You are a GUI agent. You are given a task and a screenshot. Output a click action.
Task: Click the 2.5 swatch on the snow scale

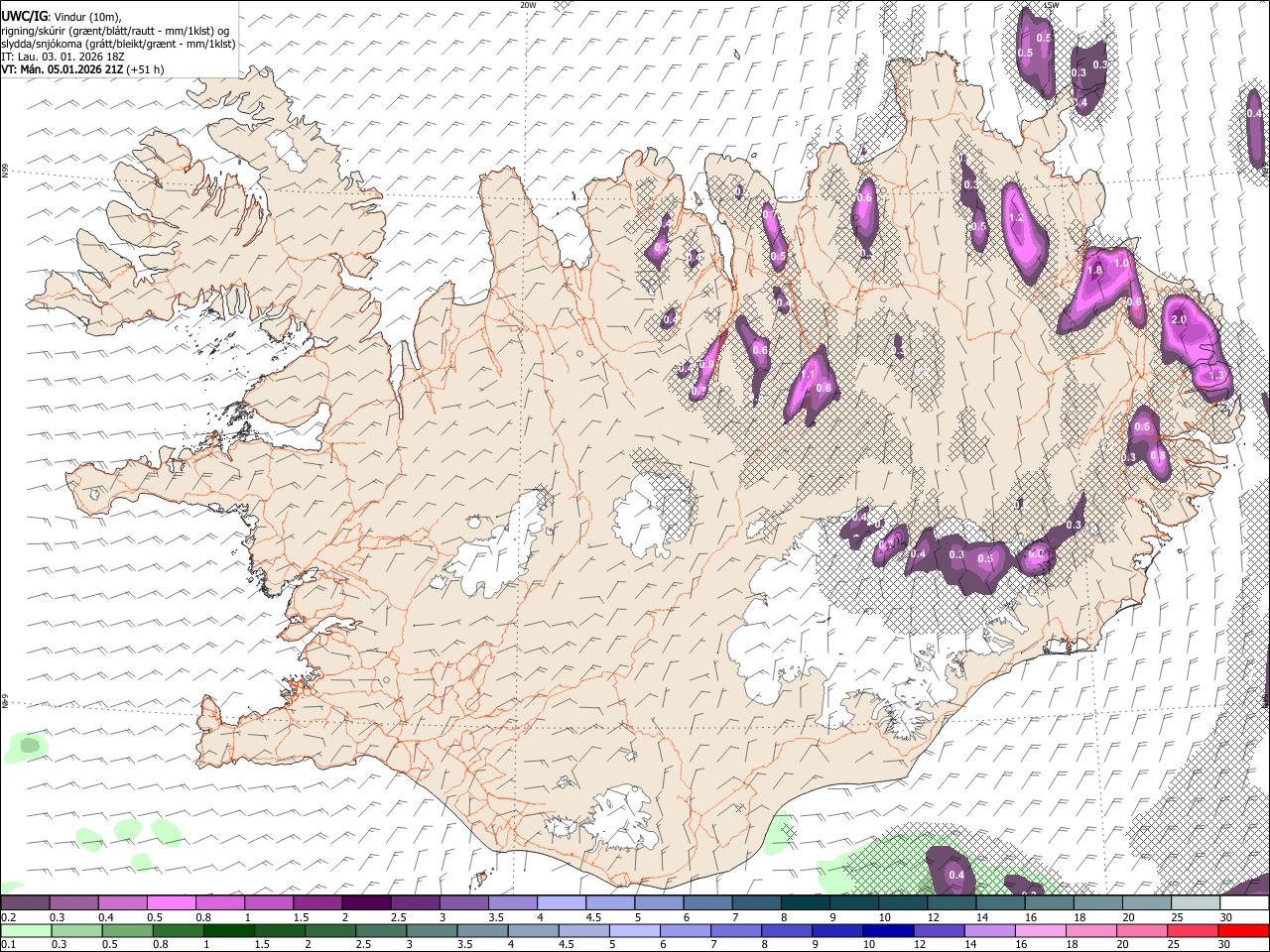click(x=415, y=903)
